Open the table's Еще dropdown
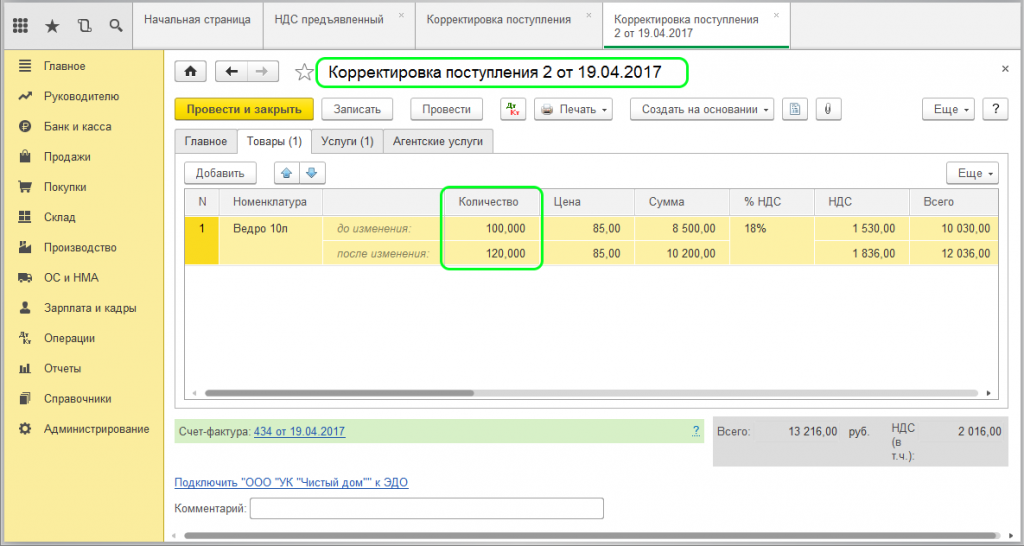This screenshot has width=1024, height=546. (972, 173)
